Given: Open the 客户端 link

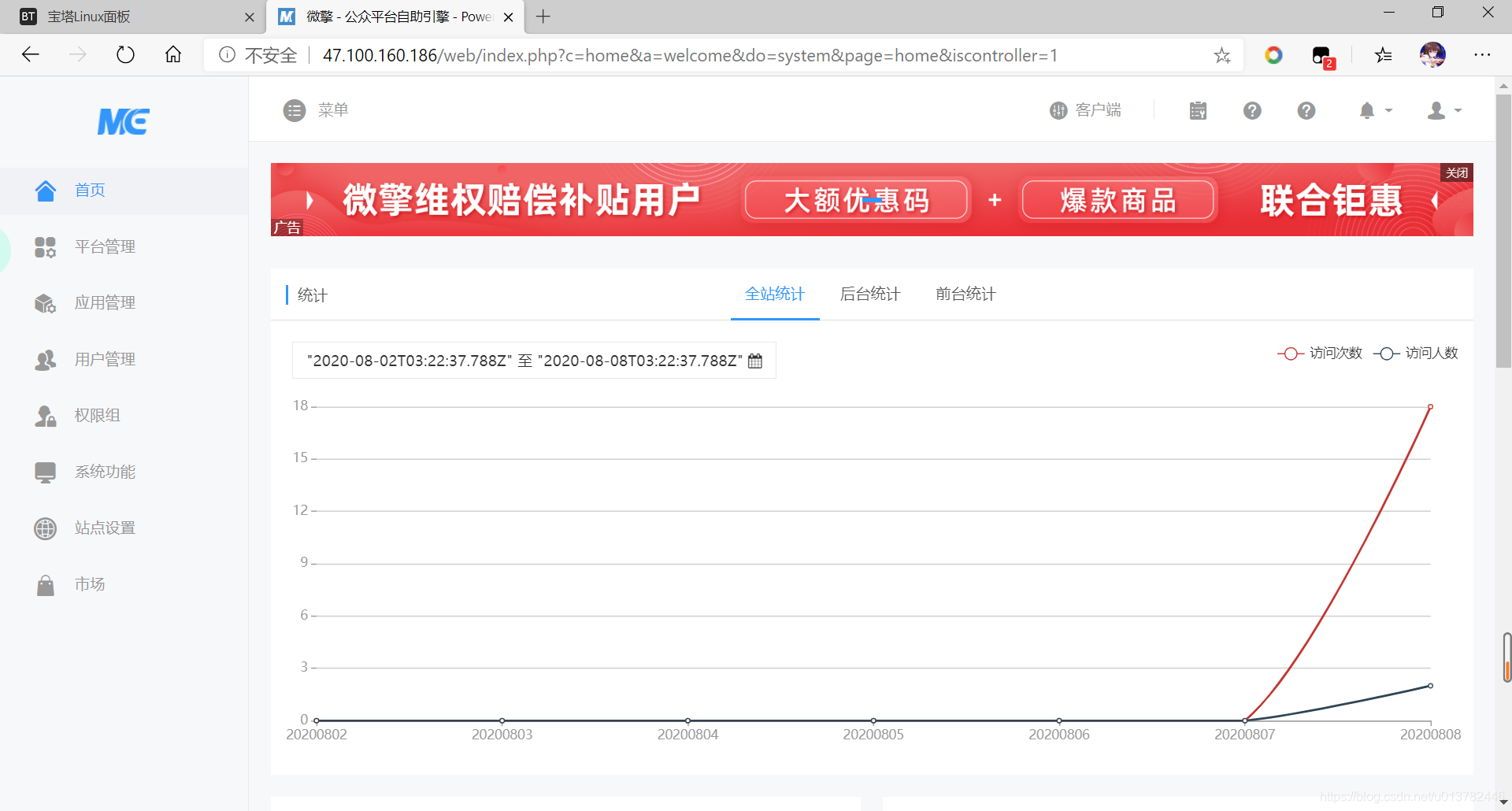Looking at the screenshot, I should tap(1085, 110).
